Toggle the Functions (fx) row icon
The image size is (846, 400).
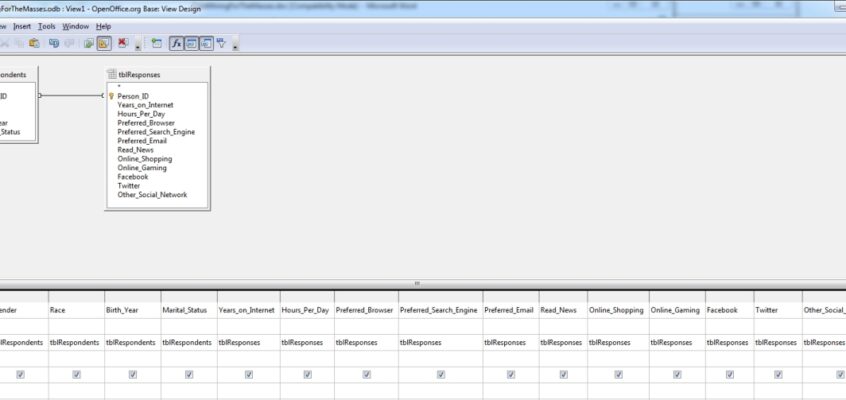click(x=176, y=44)
